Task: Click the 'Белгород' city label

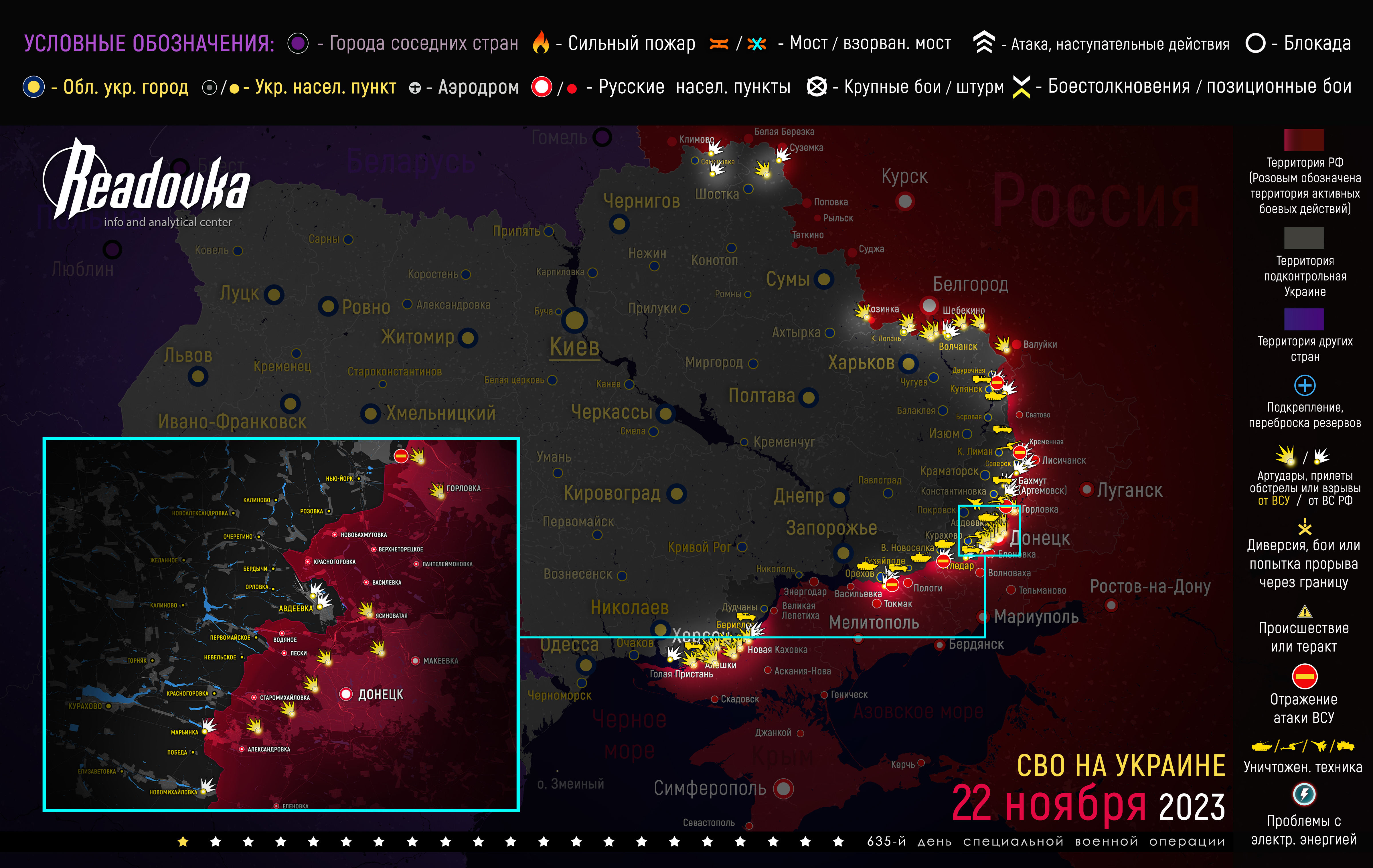Action: click(x=971, y=284)
